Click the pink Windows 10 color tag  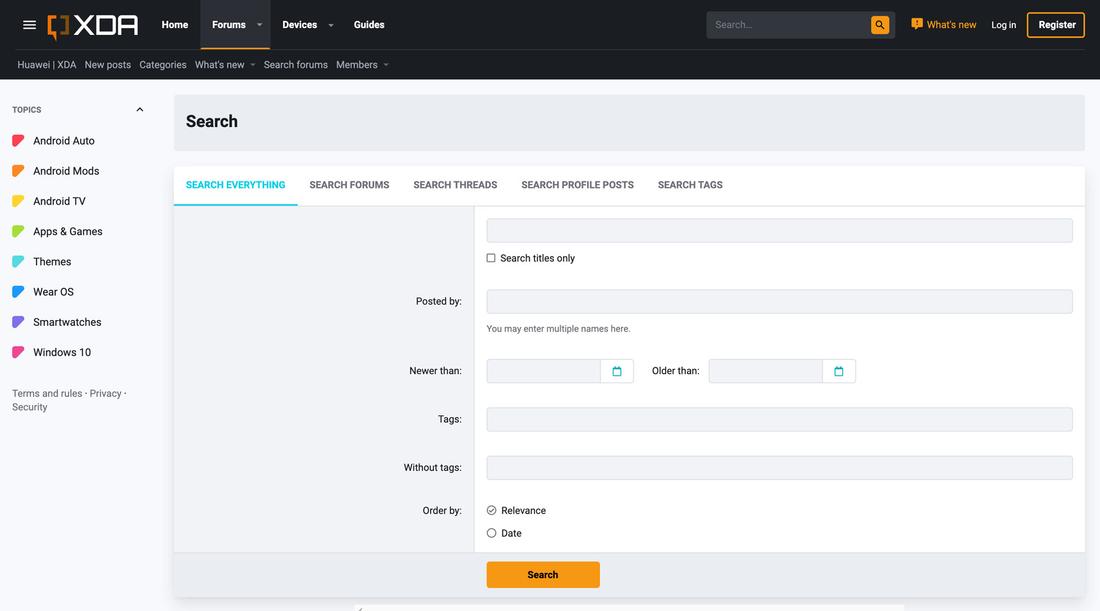[x=17, y=351]
